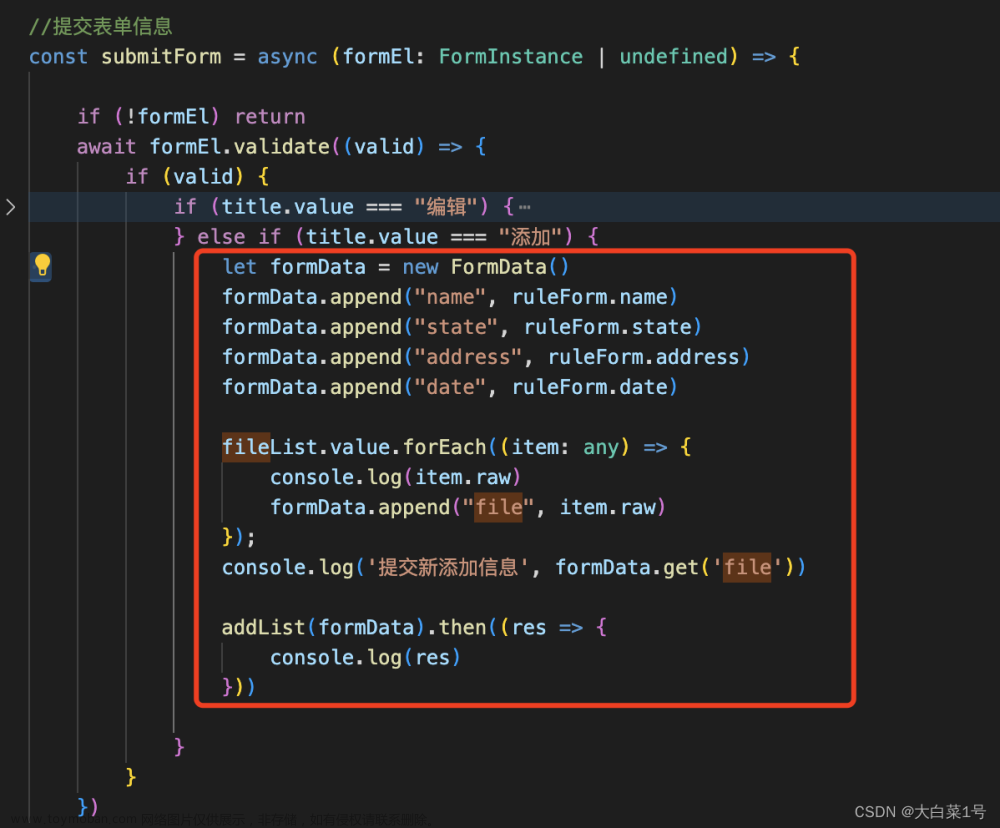This screenshot has height=828, width=1000.
Task: Click the async keyword
Action: (x=287, y=57)
